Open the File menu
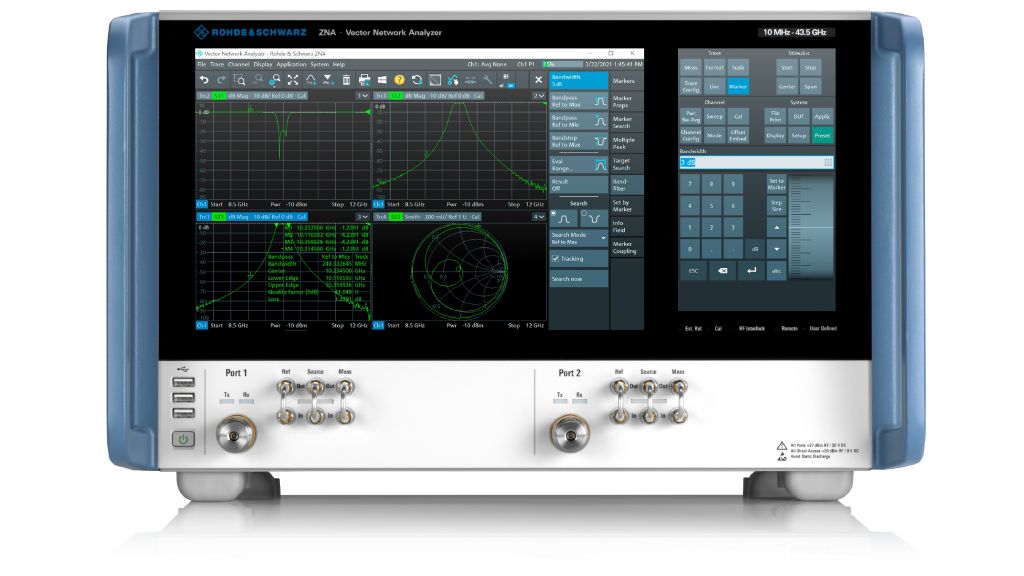This screenshot has width=1024, height=576. click(202, 65)
